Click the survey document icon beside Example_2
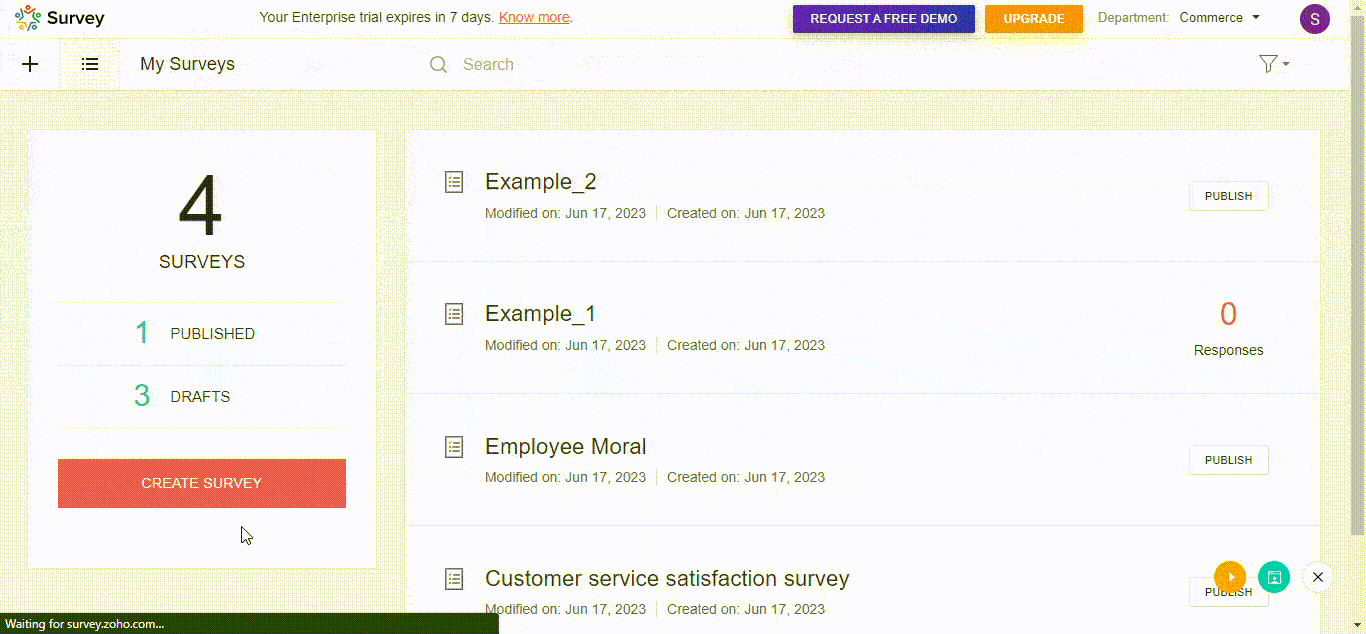 (x=454, y=182)
